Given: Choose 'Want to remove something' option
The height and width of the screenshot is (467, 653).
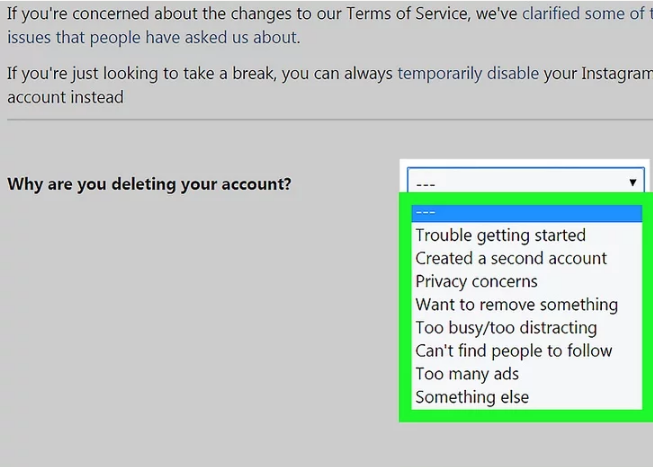Looking at the screenshot, I should pos(516,304).
